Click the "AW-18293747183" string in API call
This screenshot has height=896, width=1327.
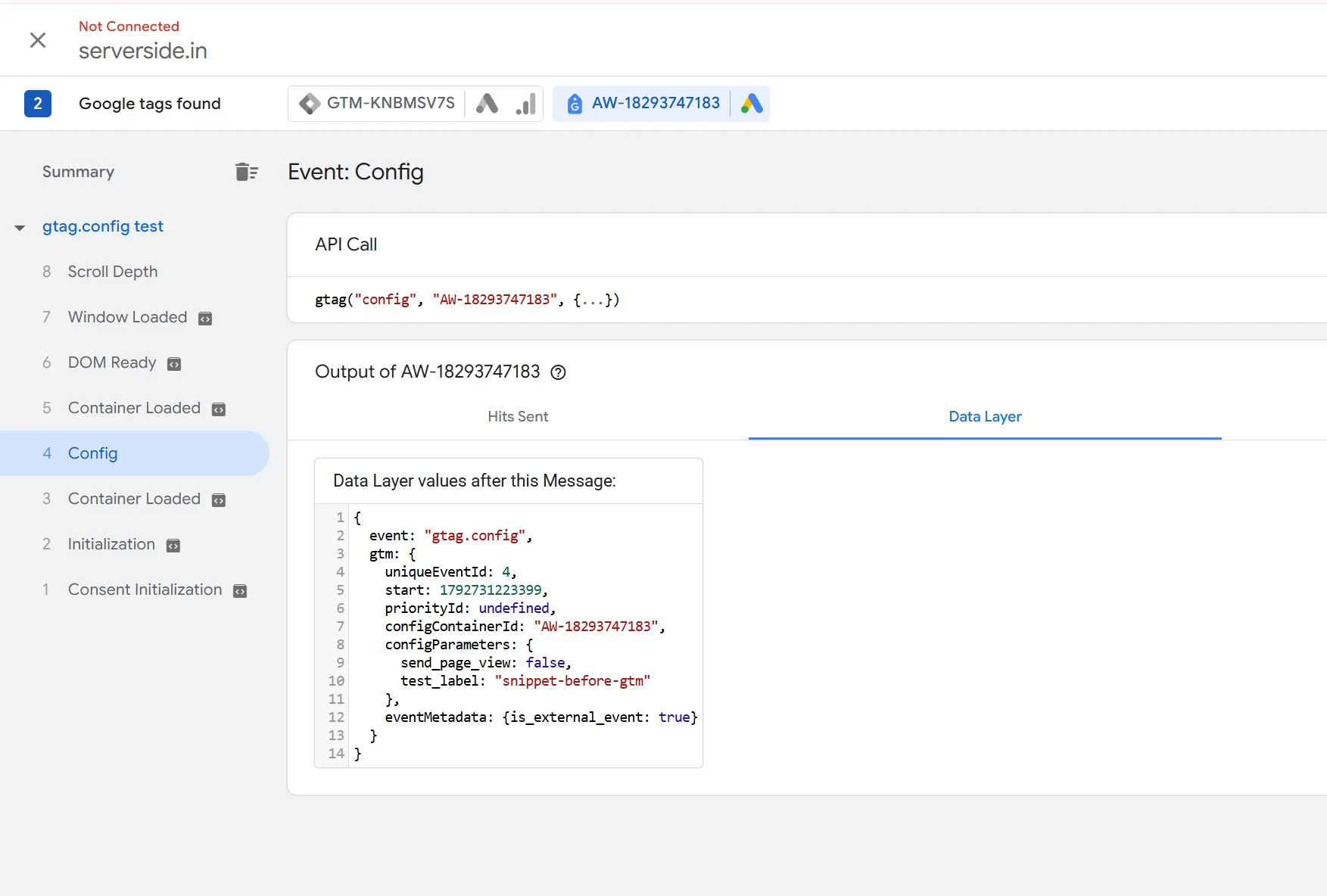tap(495, 300)
